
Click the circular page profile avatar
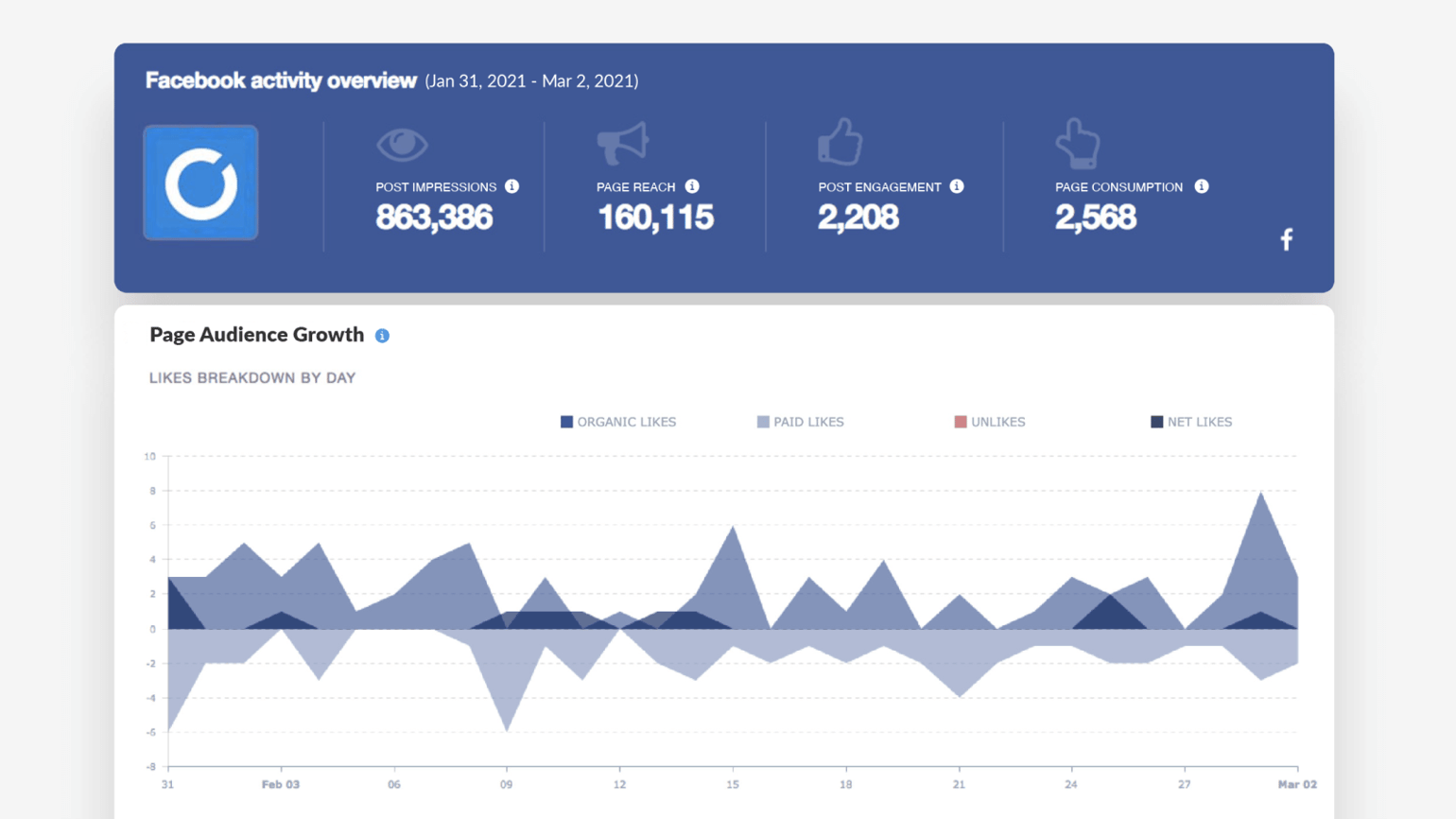(200, 181)
